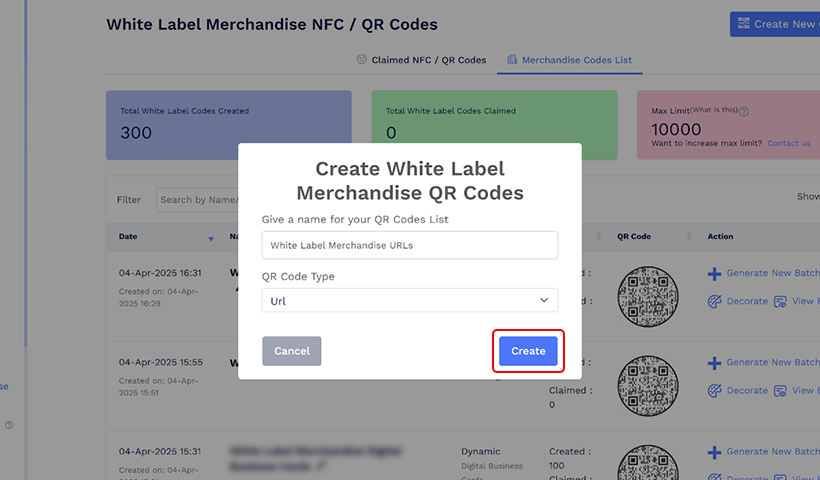Click the View icon in first row
Screen dimensions: 820x480
click(x=778, y=301)
